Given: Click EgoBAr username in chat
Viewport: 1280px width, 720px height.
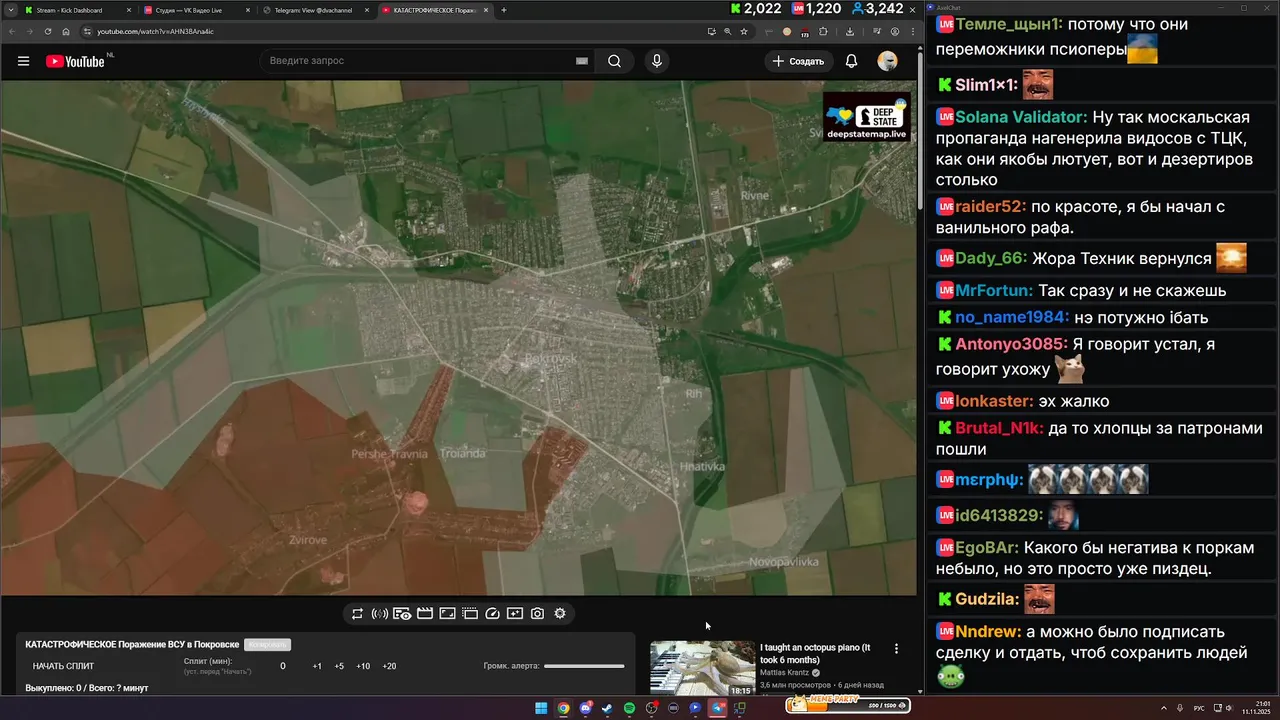Looking at the screenshot, I should point(987,548).
